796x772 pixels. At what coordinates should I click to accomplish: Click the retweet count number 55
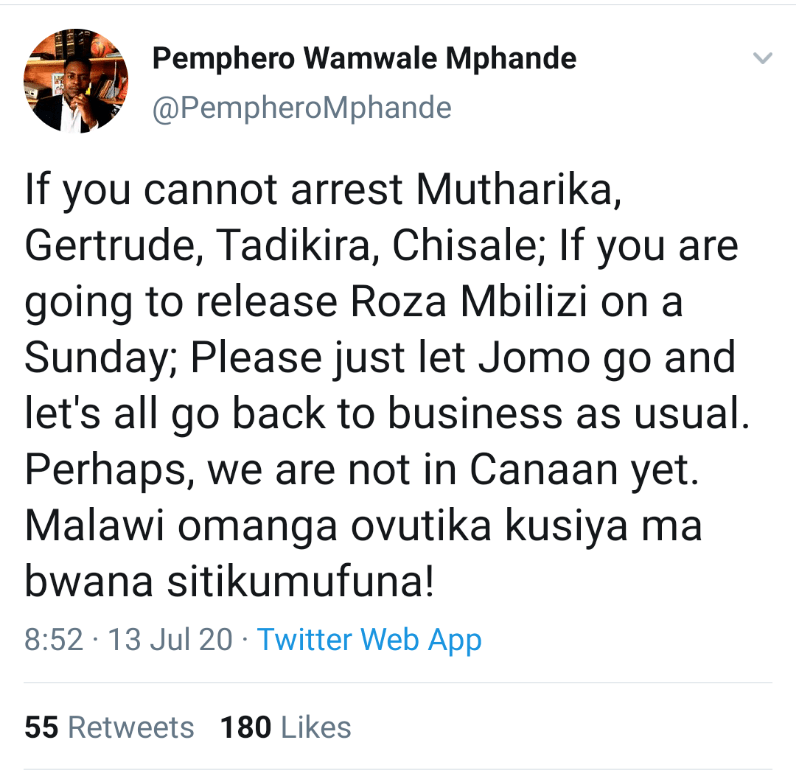[42, 727]
